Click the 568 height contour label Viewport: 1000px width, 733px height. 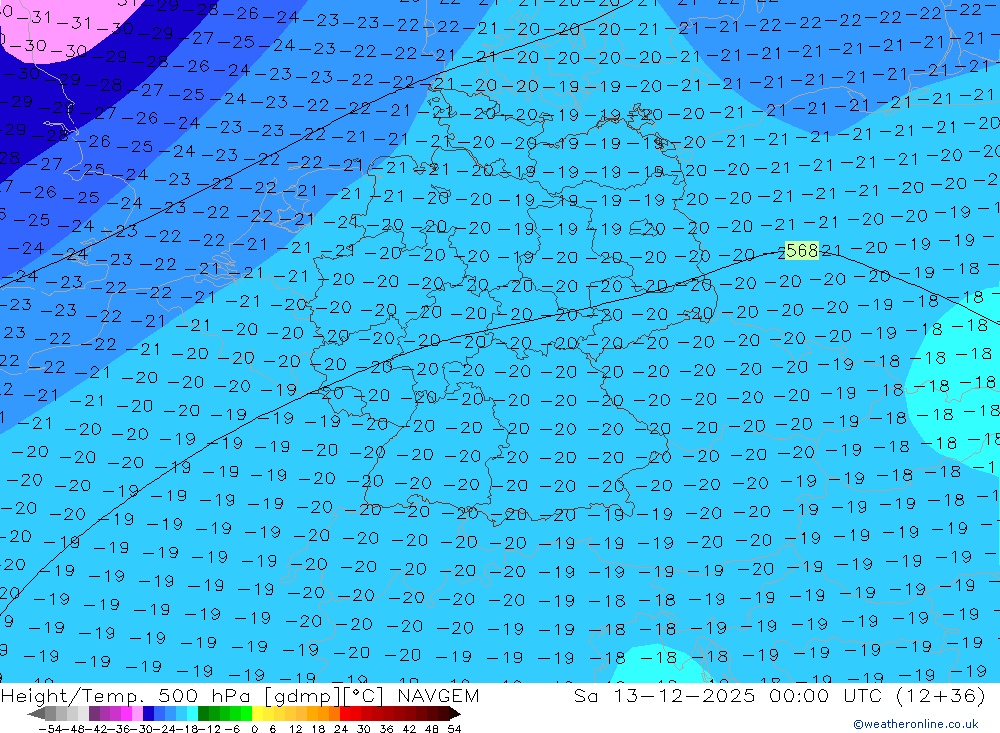tap(802, 251)
